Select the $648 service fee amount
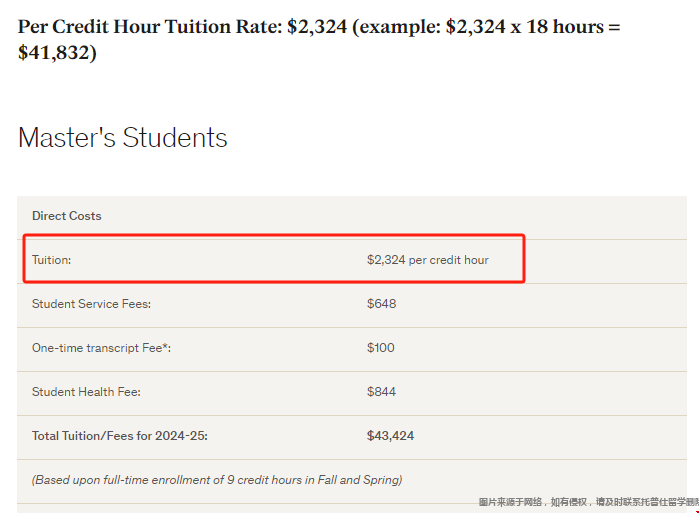Screen dimensions: 699x513 point(381,304)
